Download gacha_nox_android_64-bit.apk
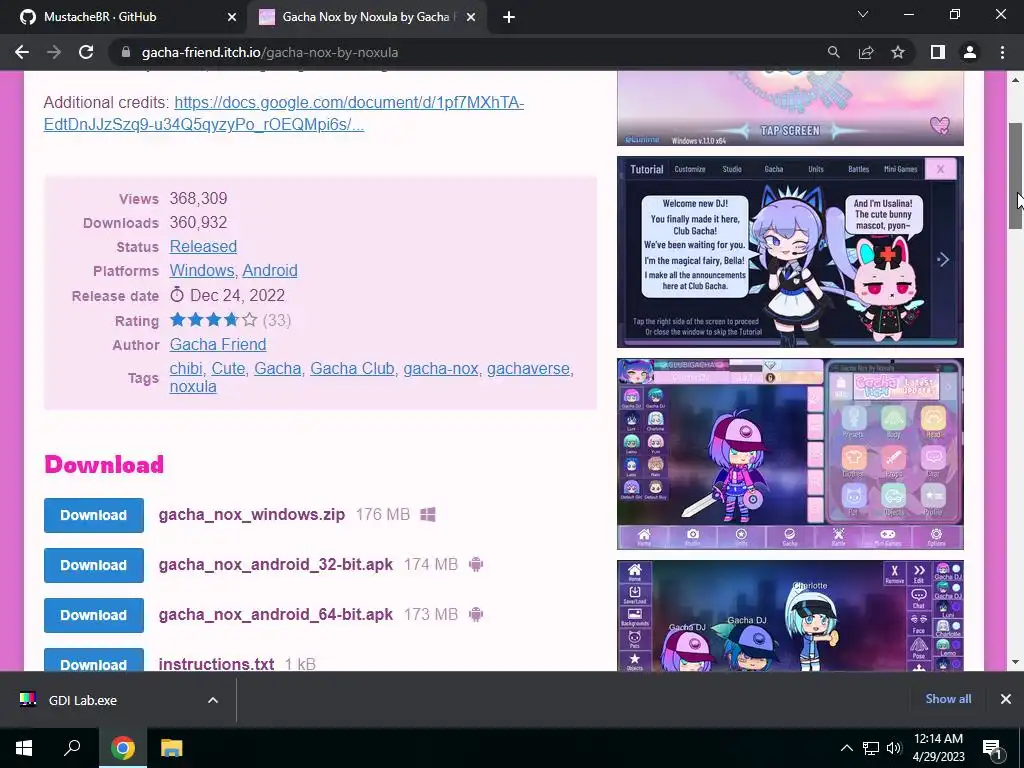The image size is (1024, 768). [93, 615]
